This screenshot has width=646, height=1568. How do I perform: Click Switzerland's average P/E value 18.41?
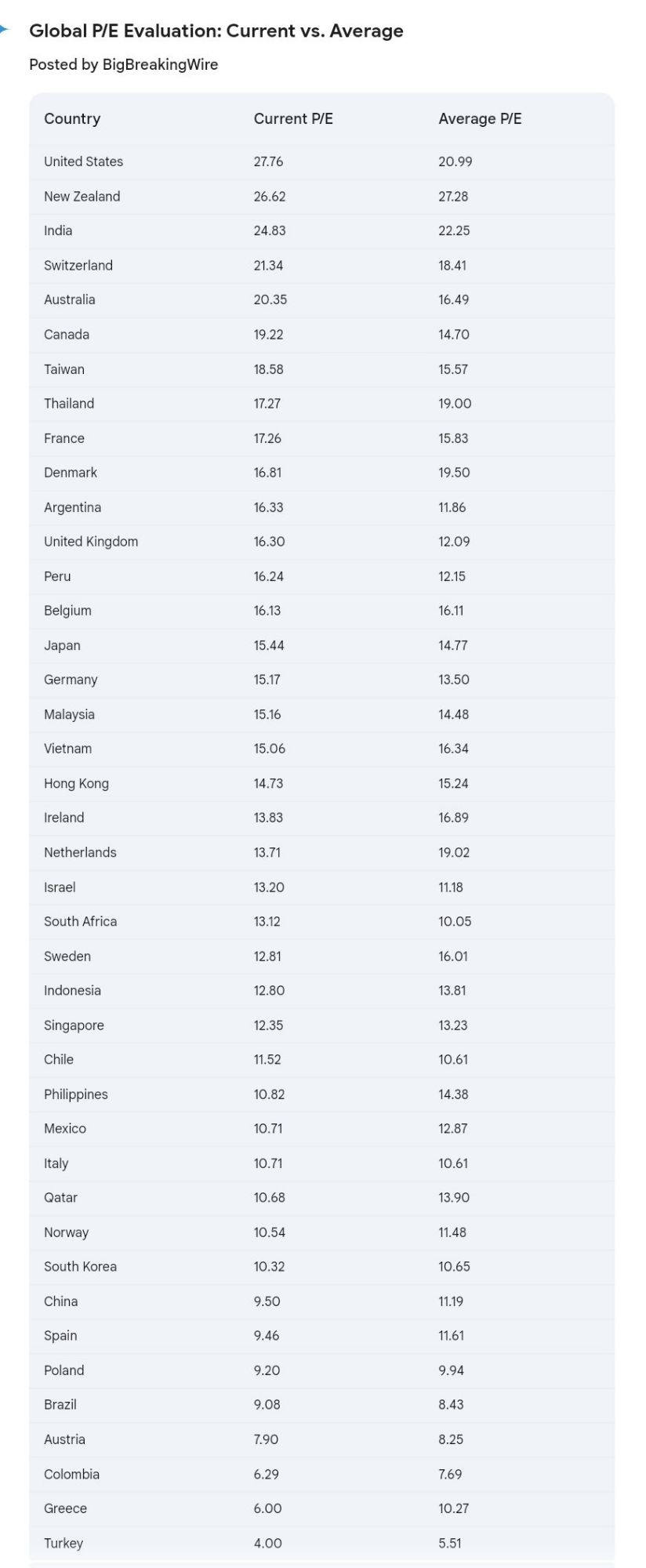pyautogui.click(x=452, y=265)
